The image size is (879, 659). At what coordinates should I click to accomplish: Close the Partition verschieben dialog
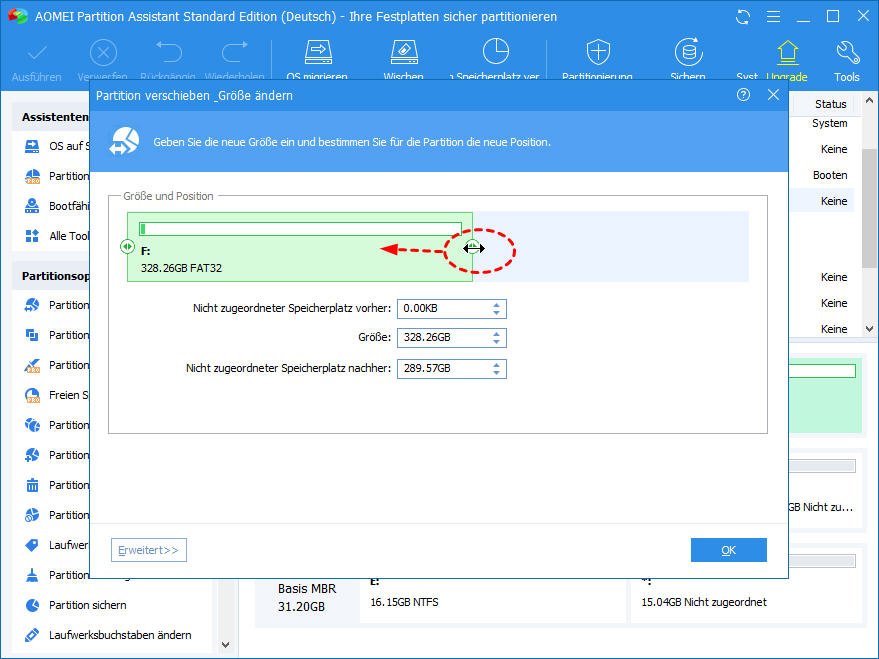773,95
